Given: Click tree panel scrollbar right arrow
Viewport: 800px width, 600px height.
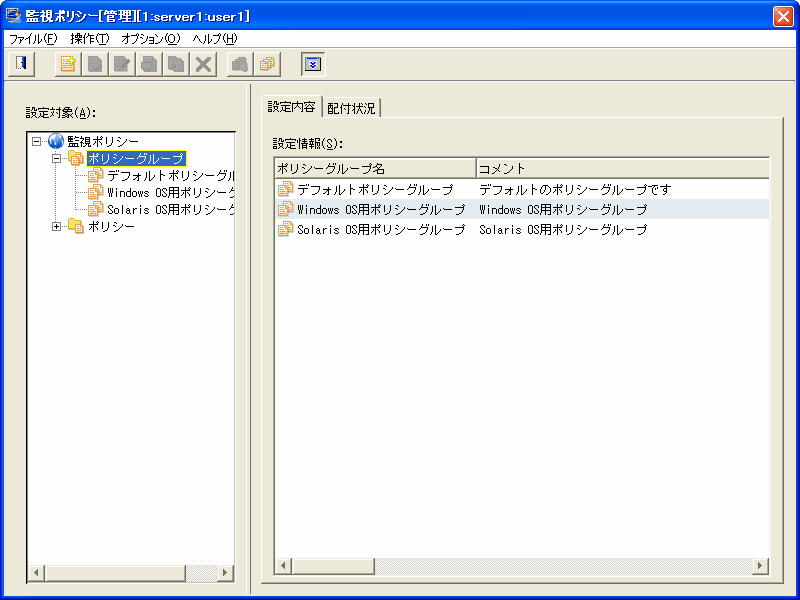Looking at the screenshot, I should (225, 572).
